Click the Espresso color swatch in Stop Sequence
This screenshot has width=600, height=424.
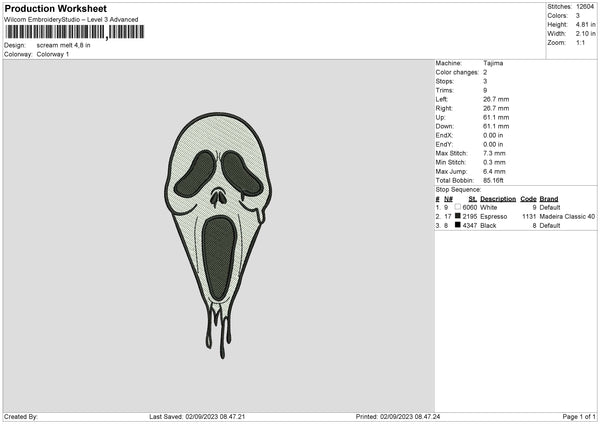pos(457,216)
